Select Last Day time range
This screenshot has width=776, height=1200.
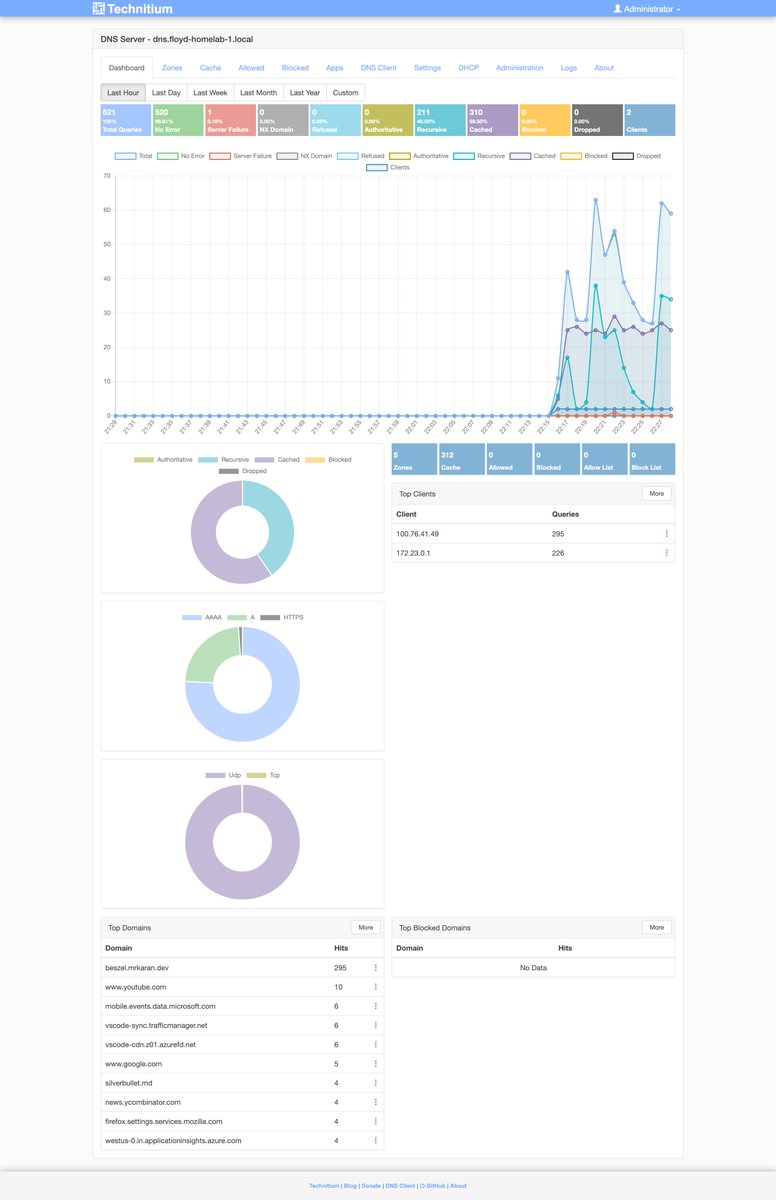point(166,92)
